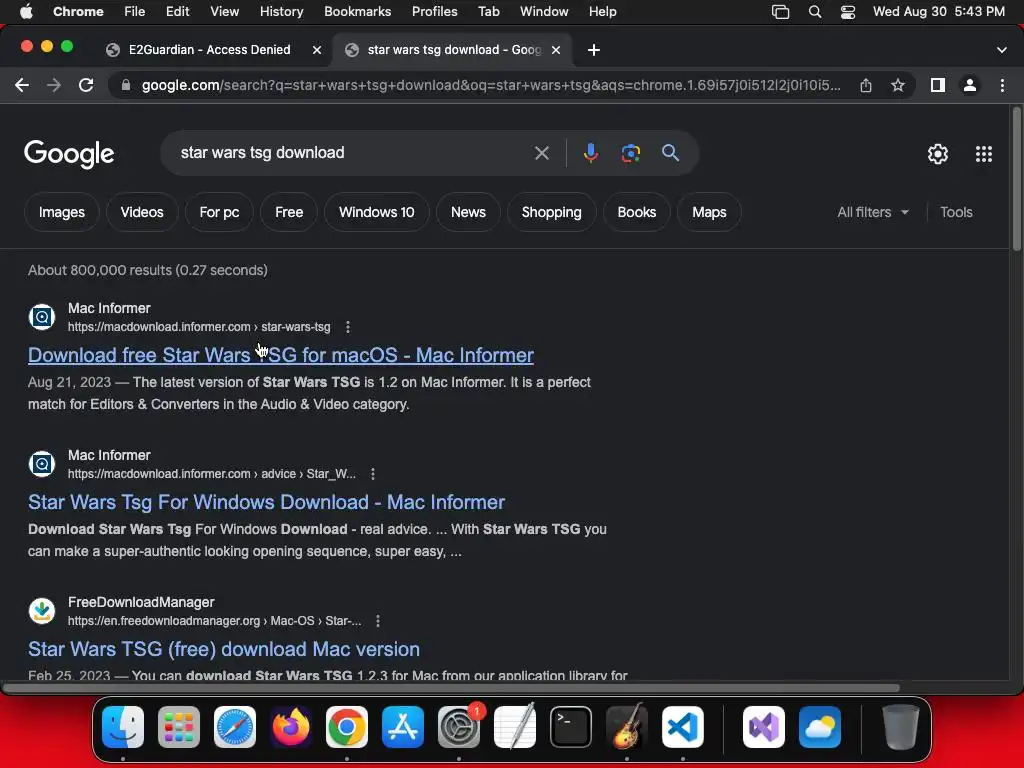
Task: Open options for first Mac Informer result
Action: coord(347,327)
